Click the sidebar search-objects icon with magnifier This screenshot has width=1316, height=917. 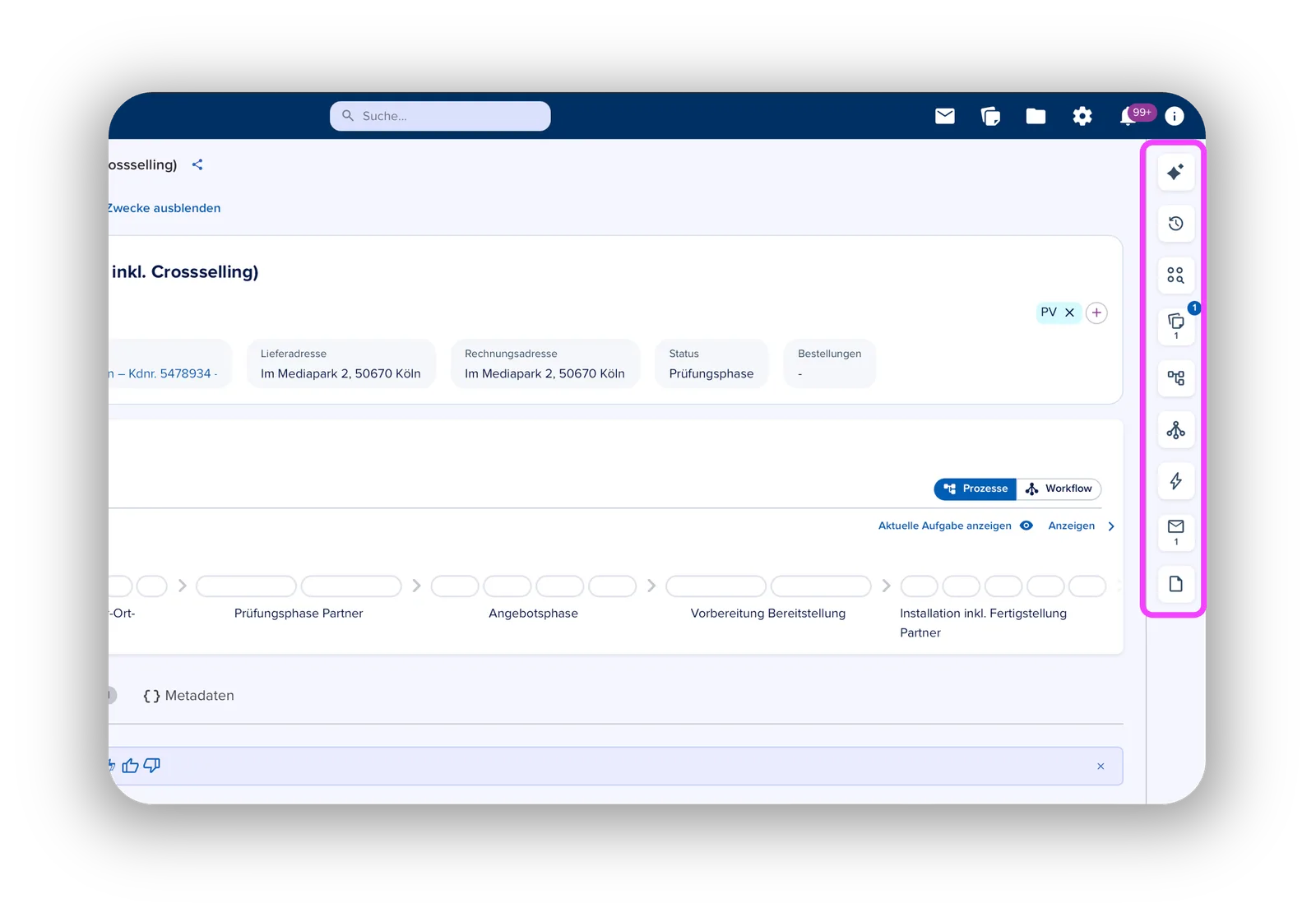1176,275
